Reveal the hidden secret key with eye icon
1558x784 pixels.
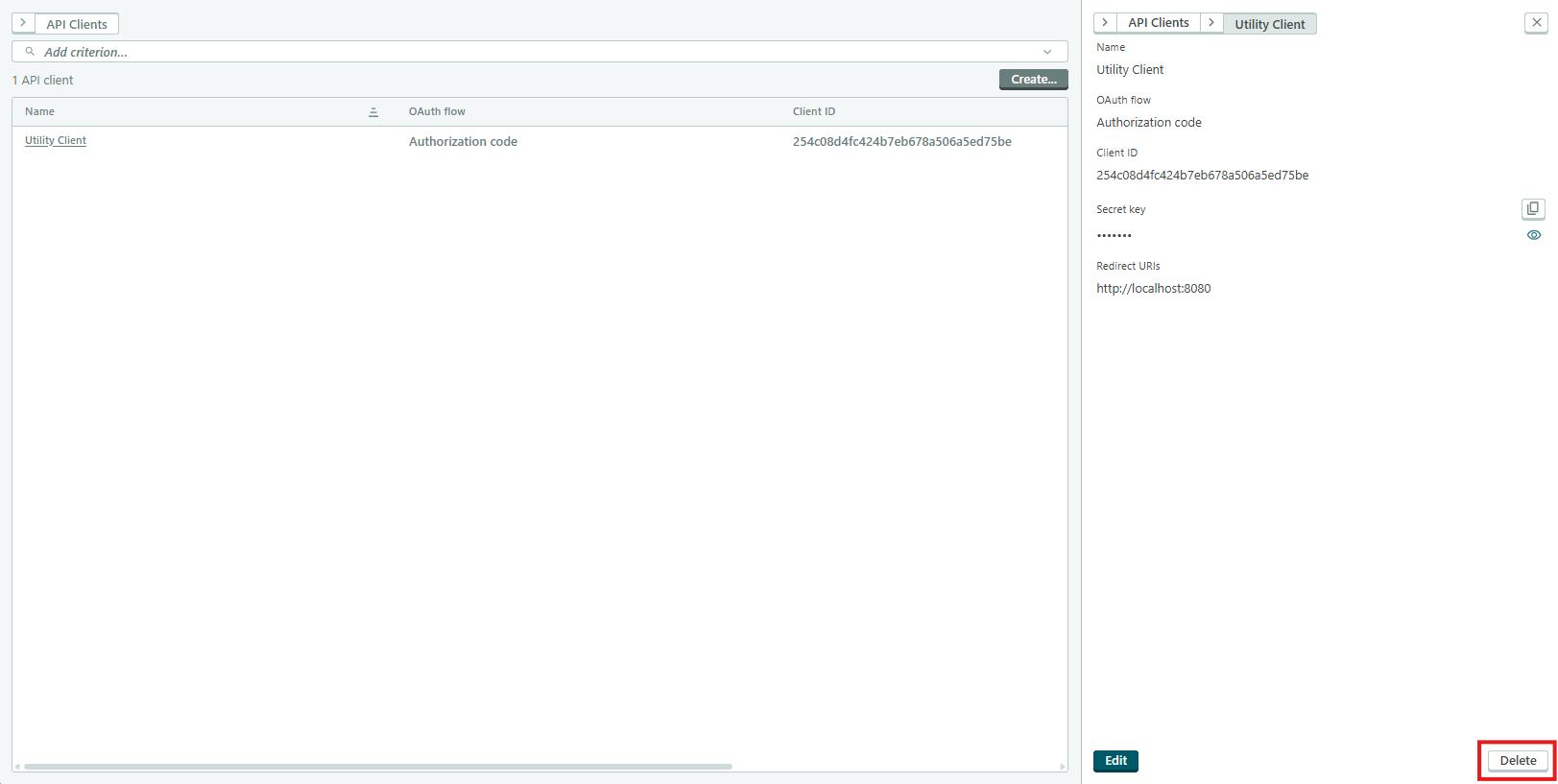click(x=1533, y=235)
